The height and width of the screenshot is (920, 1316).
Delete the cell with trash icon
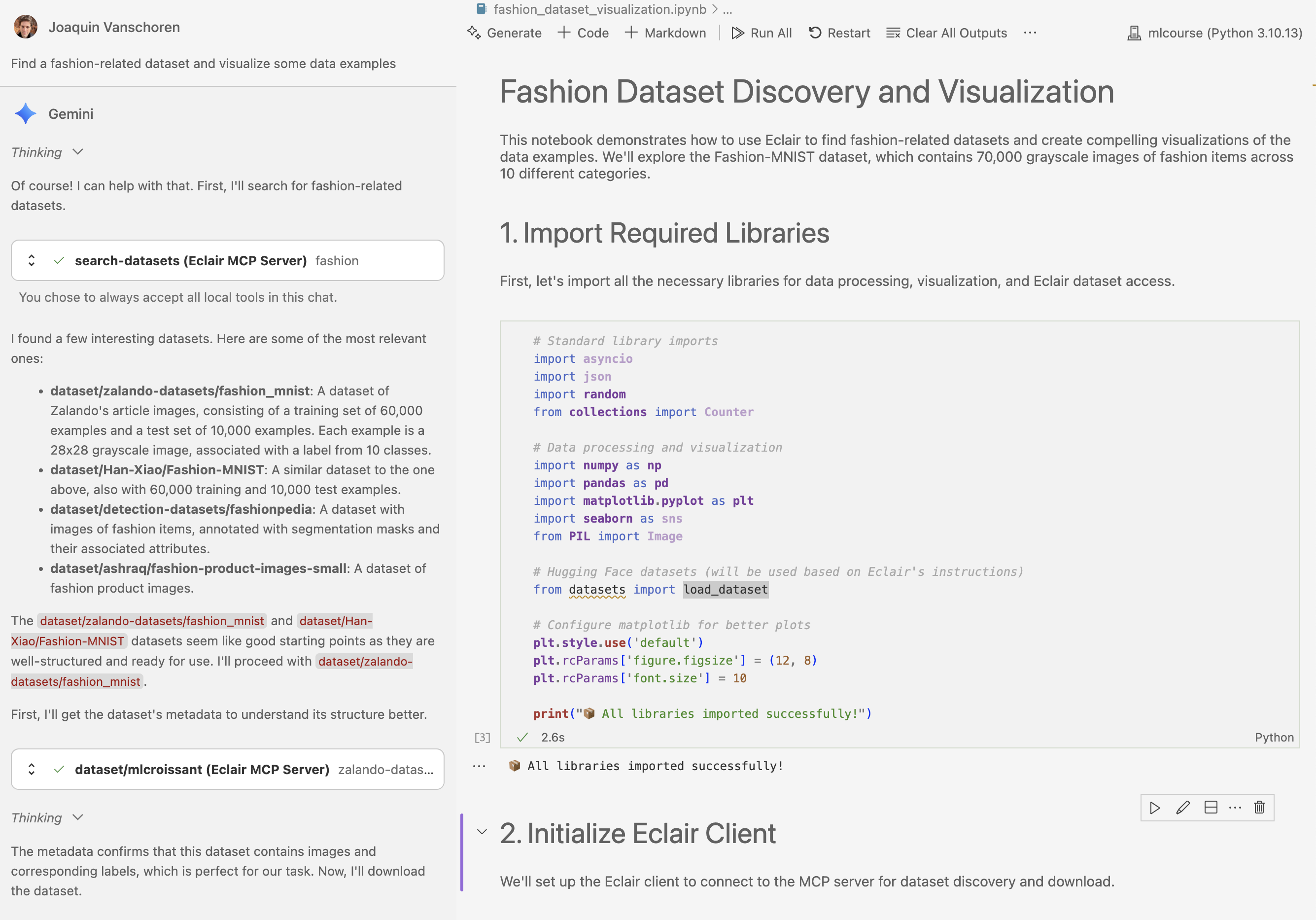click(x=1259, y=808)
